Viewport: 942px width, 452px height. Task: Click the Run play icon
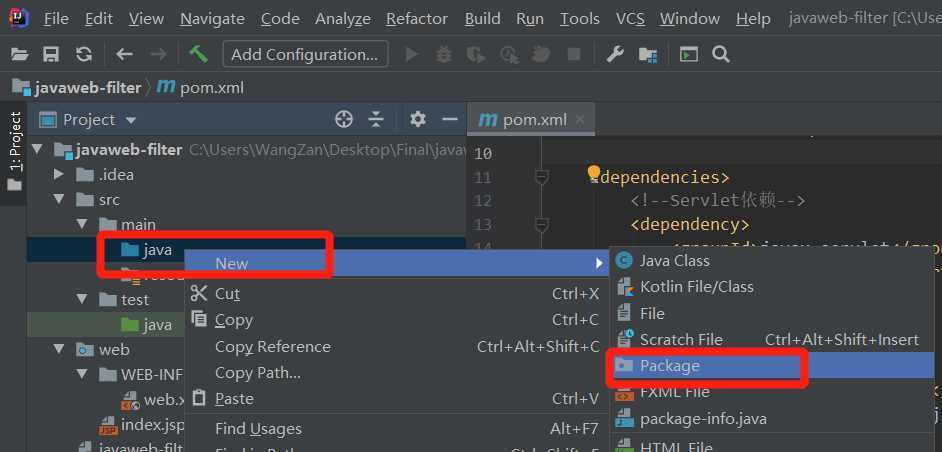412,55
